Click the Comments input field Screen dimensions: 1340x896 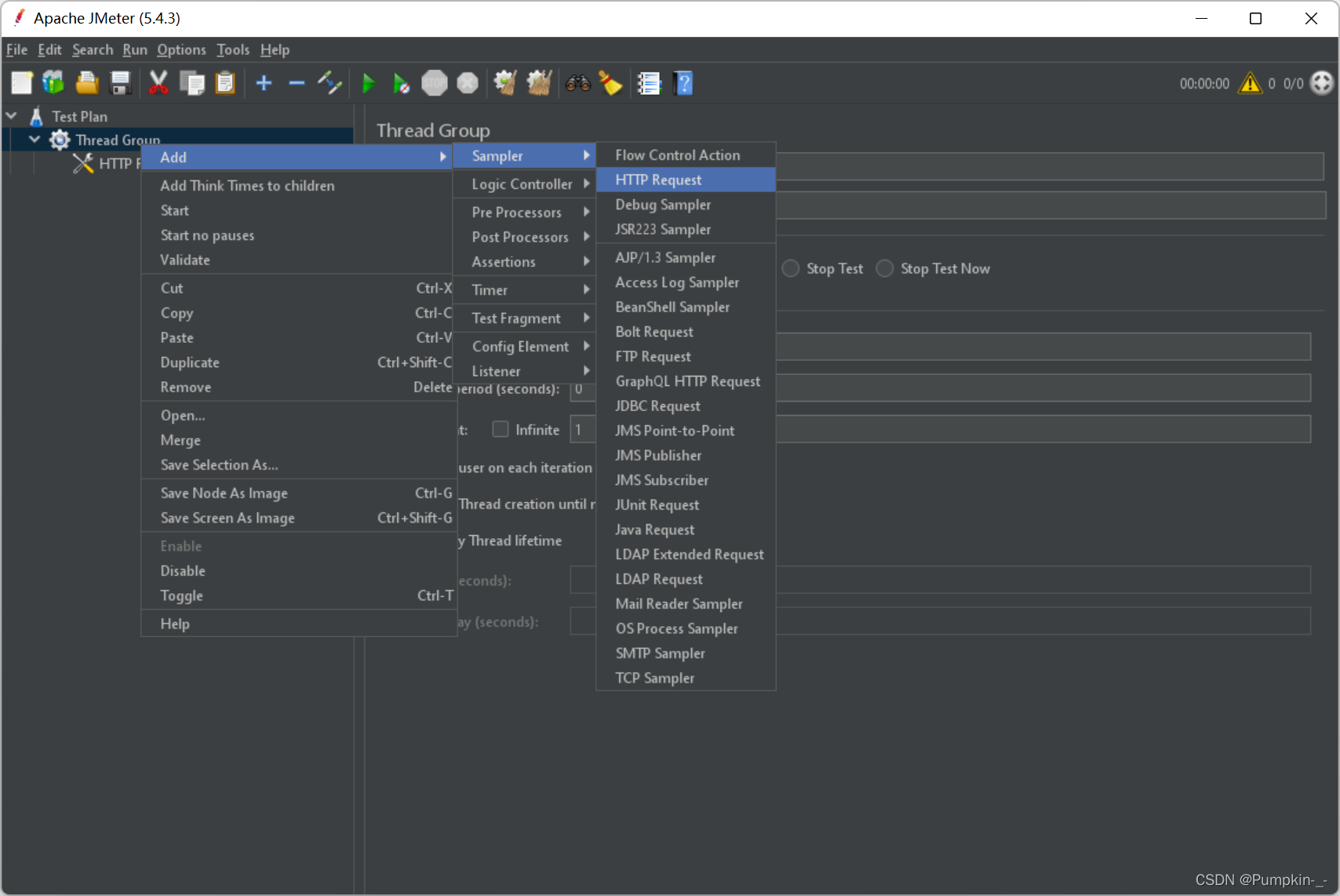1051,206
